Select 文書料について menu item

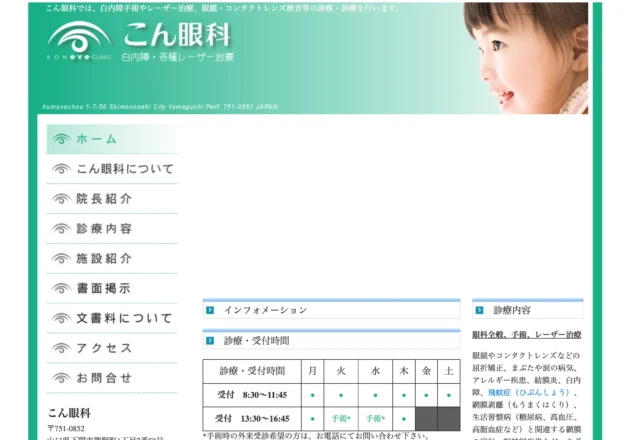(x=112, y=318)
